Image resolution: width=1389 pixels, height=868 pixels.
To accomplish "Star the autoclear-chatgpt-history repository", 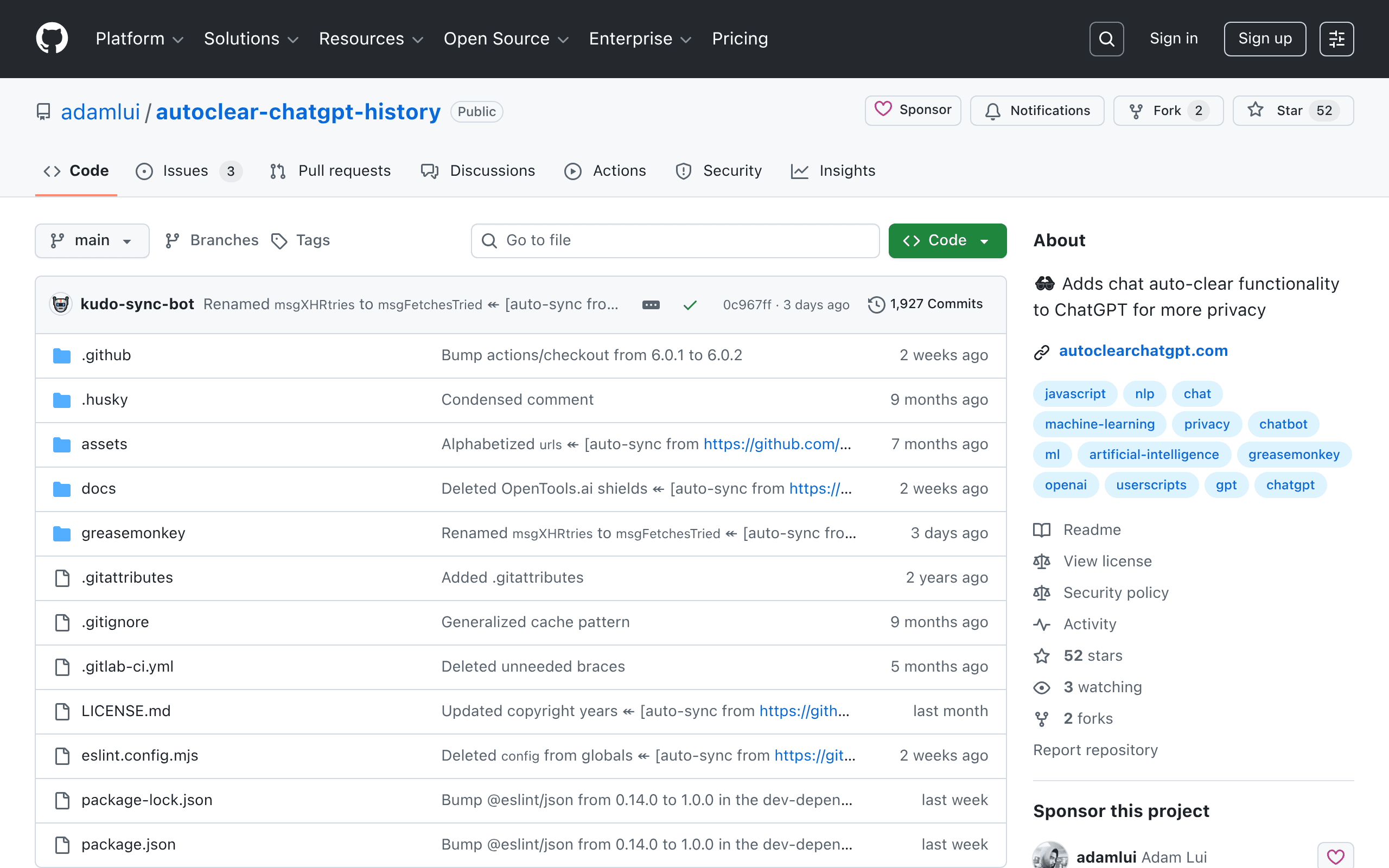I will 1292,110.
